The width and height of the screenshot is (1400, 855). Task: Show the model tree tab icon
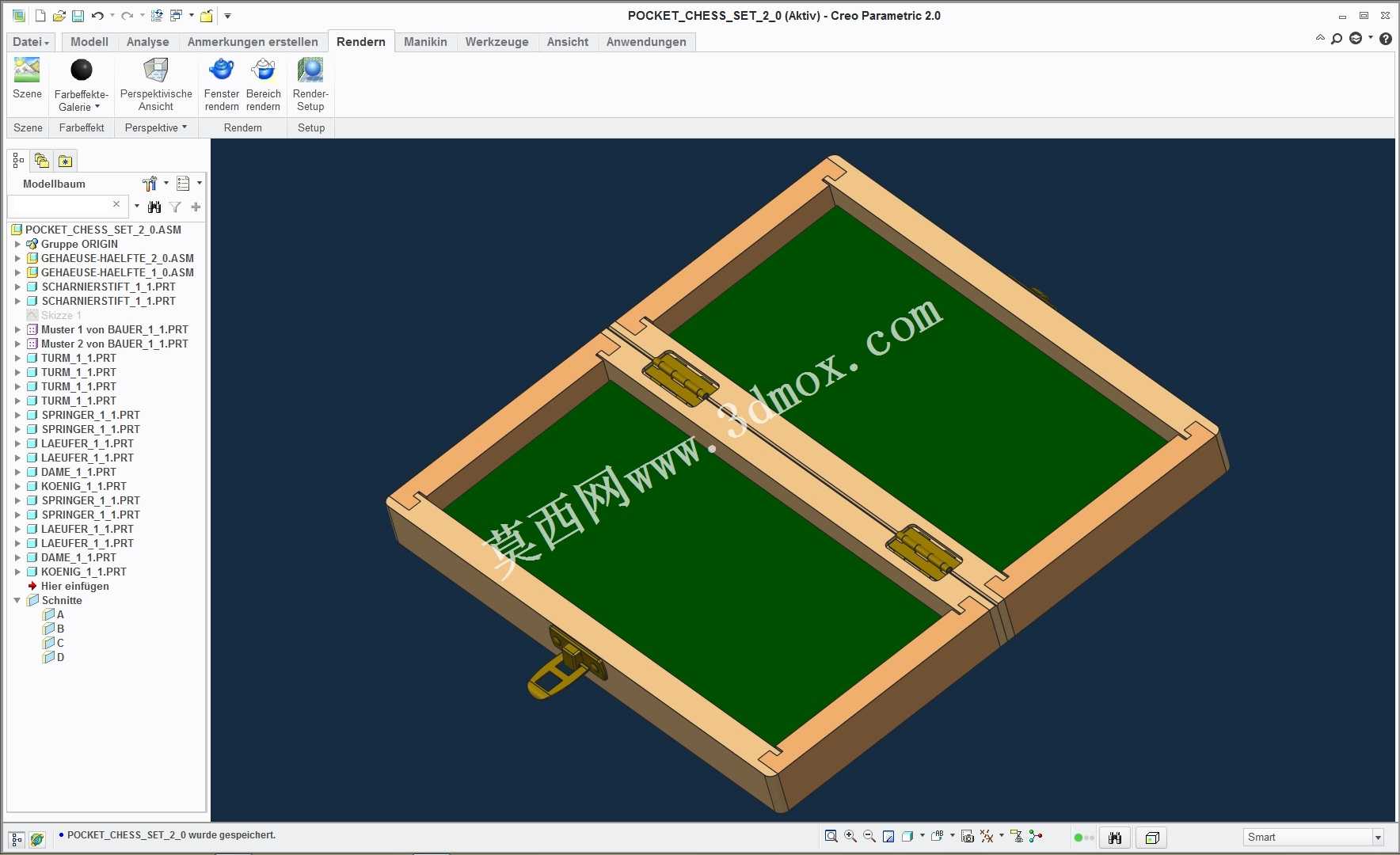pyautogui.click(x=18, y=161)
